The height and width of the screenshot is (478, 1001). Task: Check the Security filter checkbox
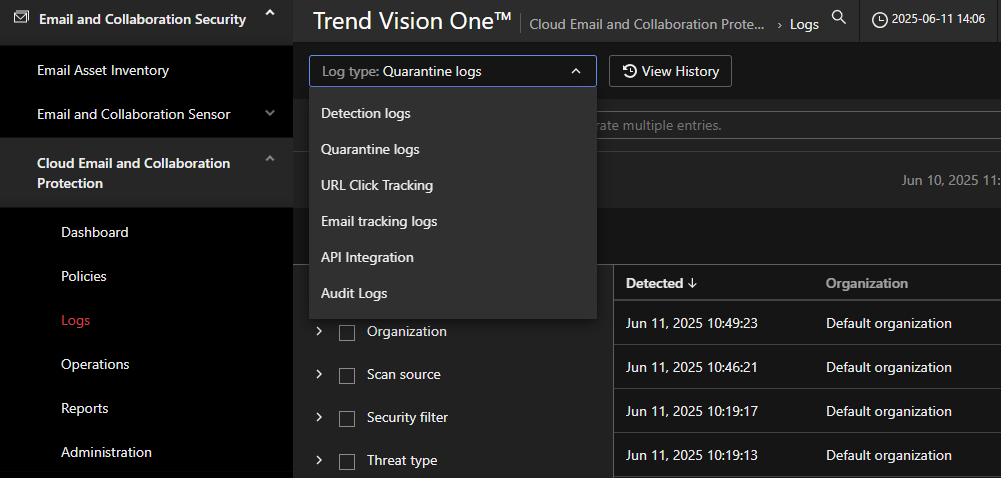click(347, 418)
